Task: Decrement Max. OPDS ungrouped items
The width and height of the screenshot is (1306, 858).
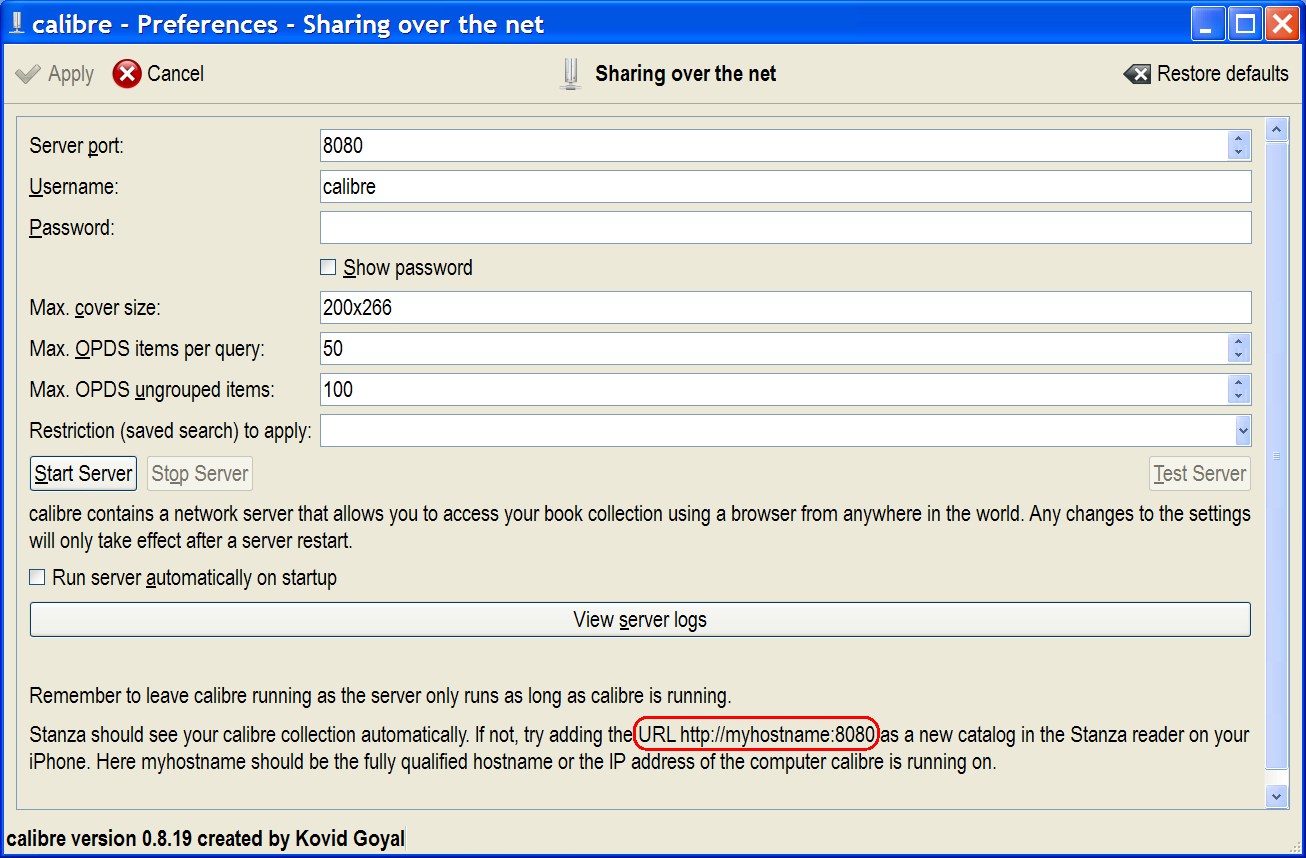Action: click(x=1239, y=397)
